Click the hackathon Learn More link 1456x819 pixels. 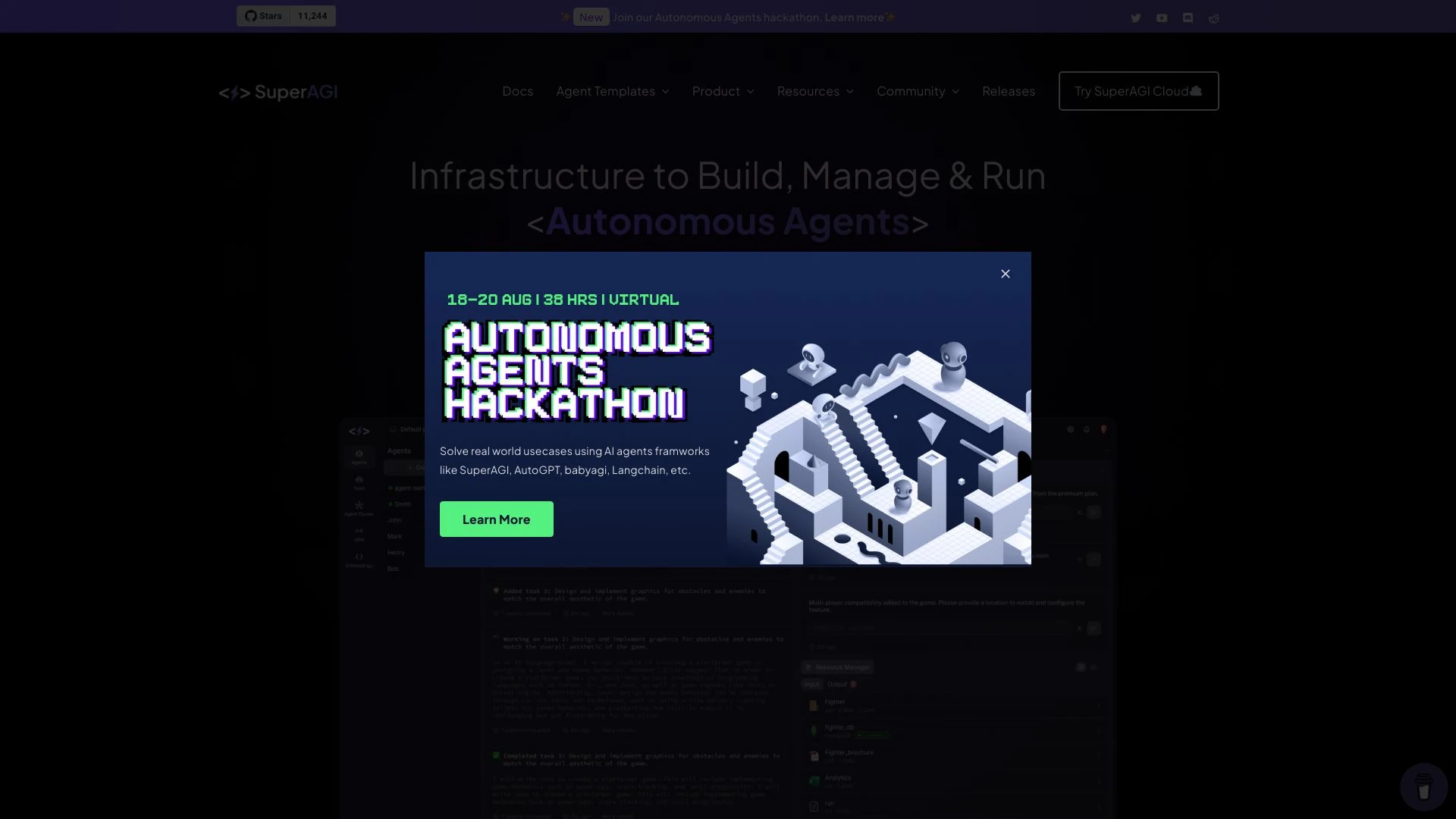[x=496, y=518]
